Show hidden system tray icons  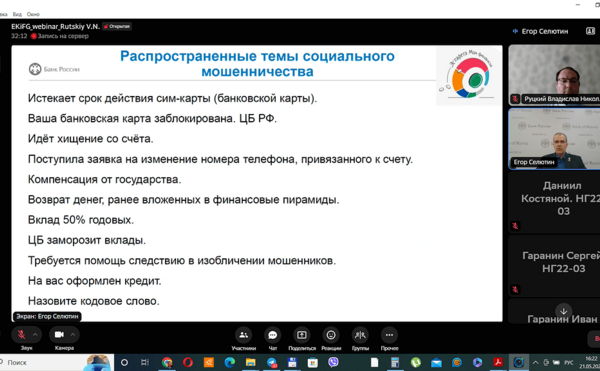pyautogui.click(x=536, y=362)
